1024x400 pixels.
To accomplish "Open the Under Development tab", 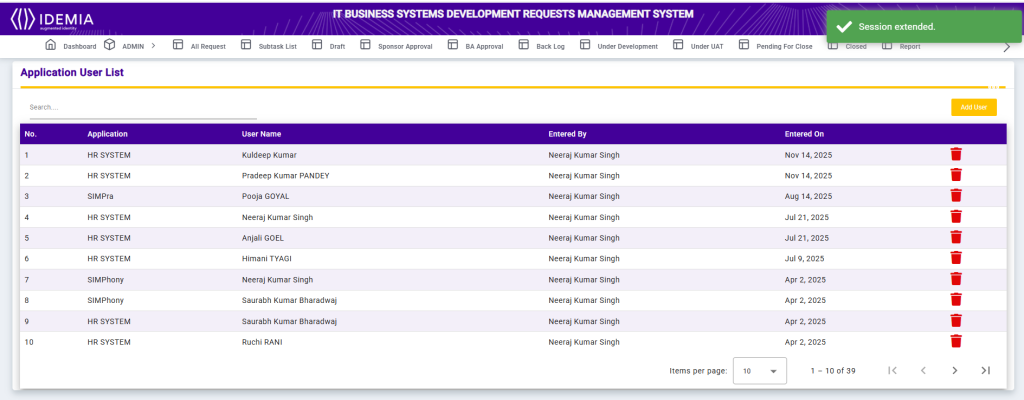I will point(626,46).
